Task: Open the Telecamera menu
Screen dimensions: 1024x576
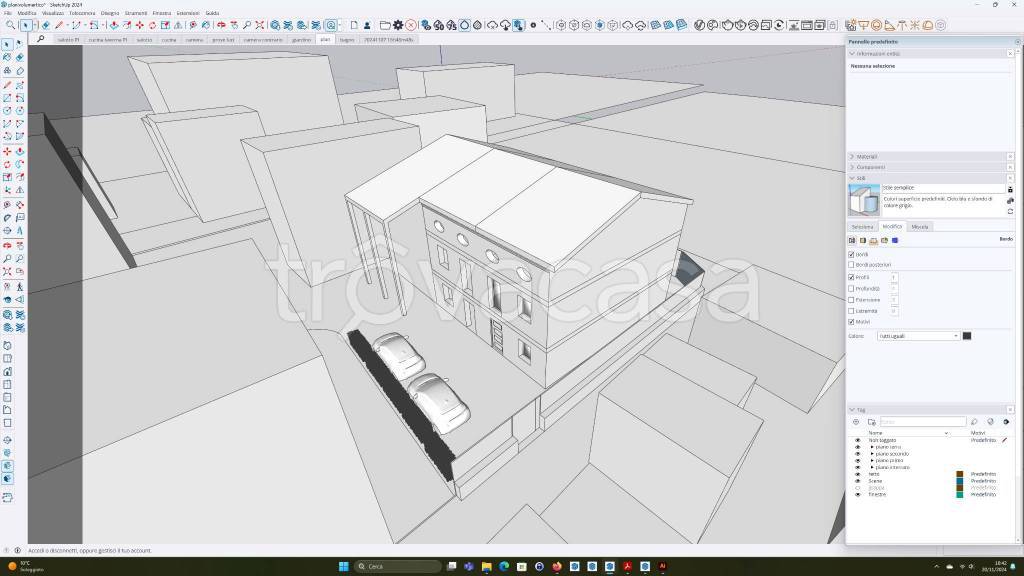Action: point(82,13)
